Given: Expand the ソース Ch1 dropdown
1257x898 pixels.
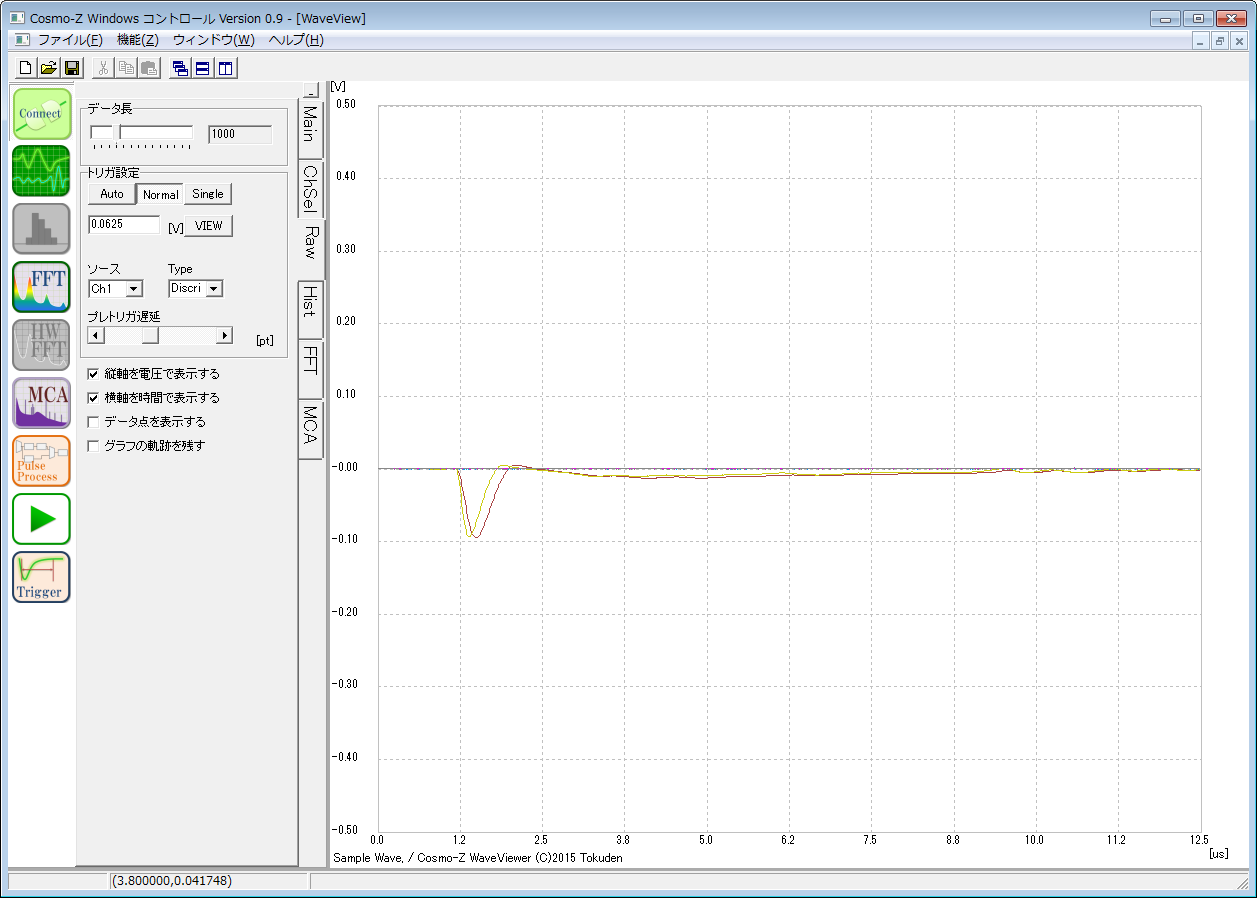Looking at the screenshot, I should 134,289.
